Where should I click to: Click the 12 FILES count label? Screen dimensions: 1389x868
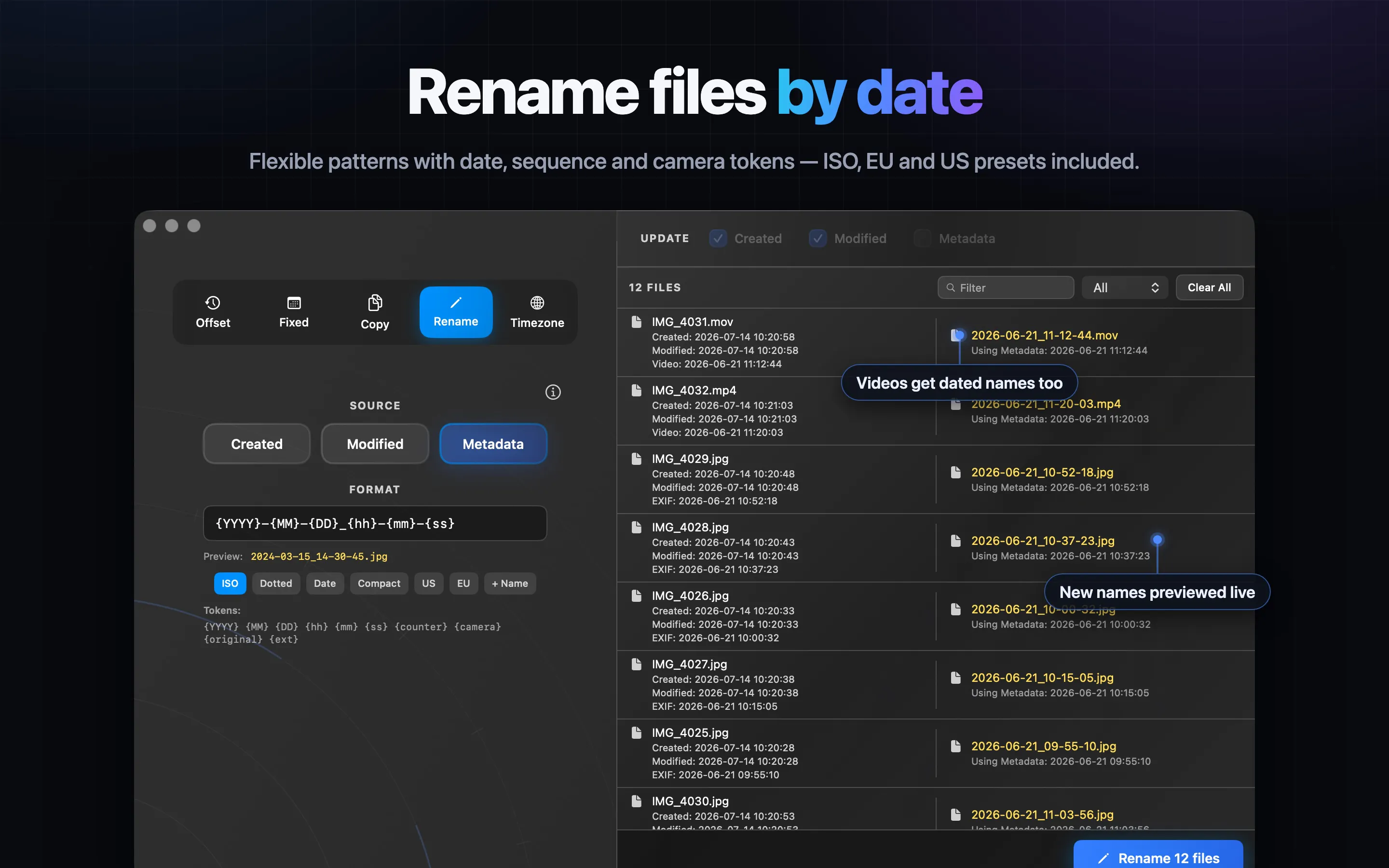coord(655,287)
